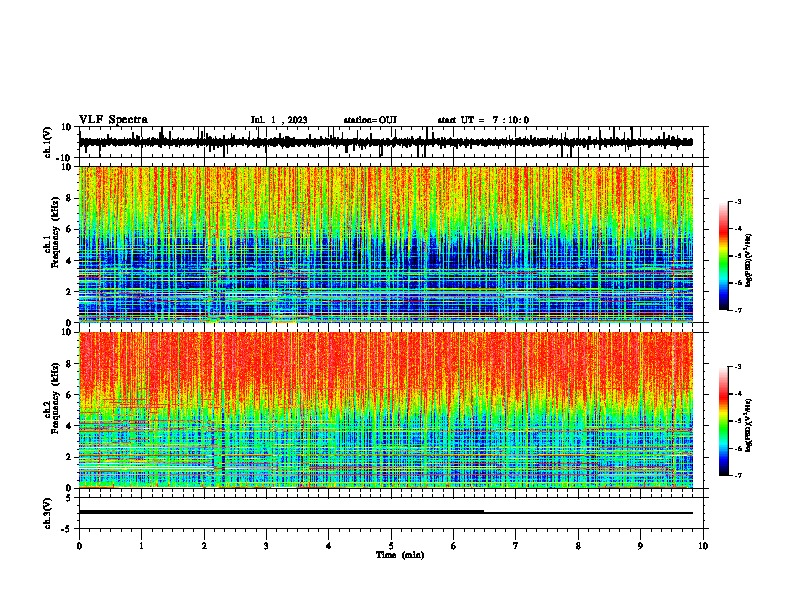Click the ch.2 color bar log(PSD) label
This screenshot has width=792, height=612.
[749, 425]
